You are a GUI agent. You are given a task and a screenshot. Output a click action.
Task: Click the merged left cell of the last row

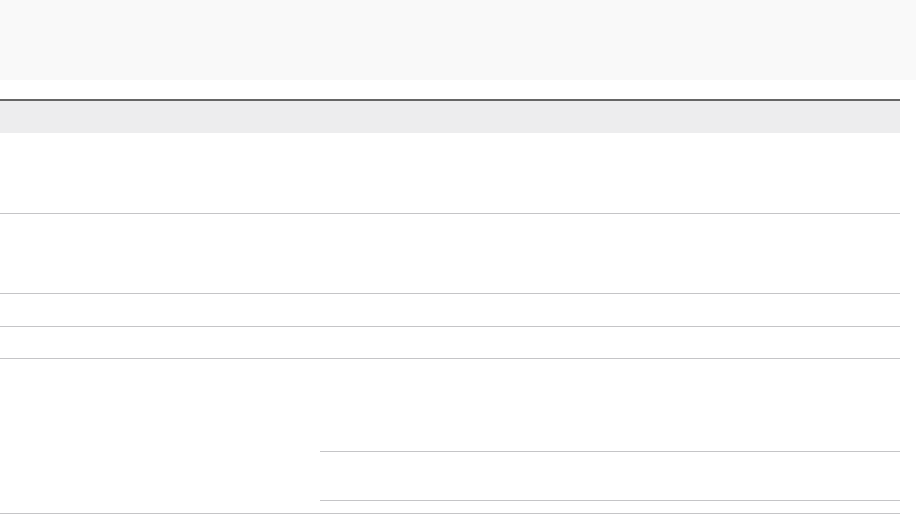pyautogui.click(x=160, y=435)
